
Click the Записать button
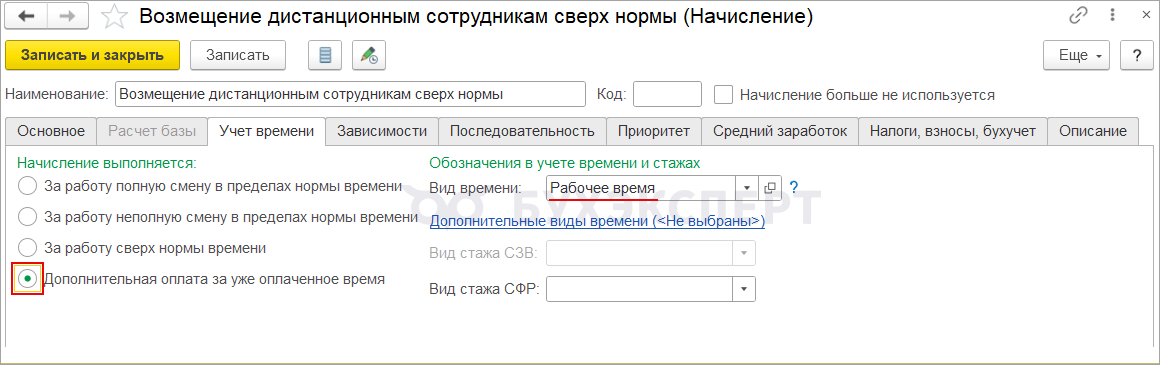pos(238,55)
